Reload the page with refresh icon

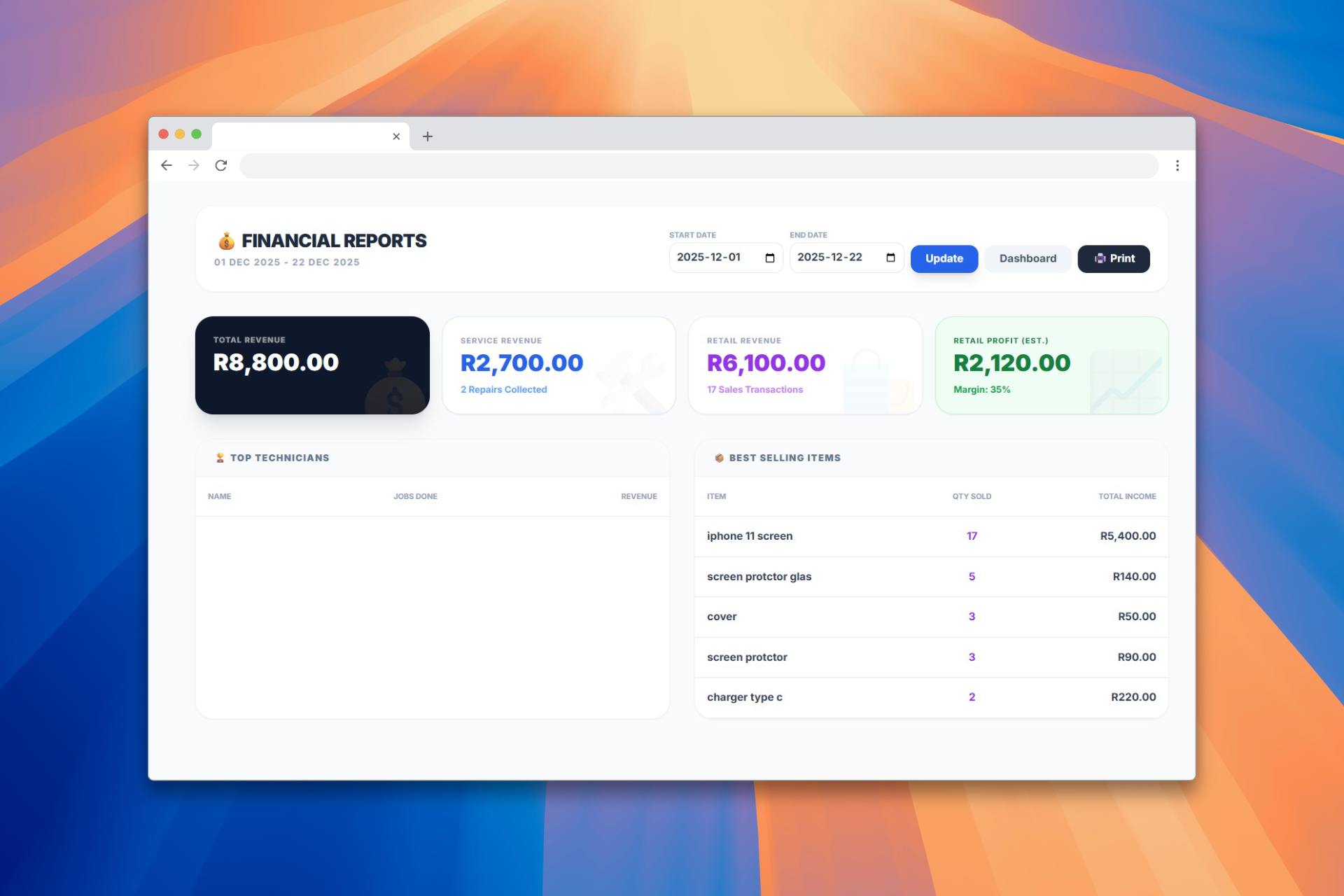(x=221, y=165)
